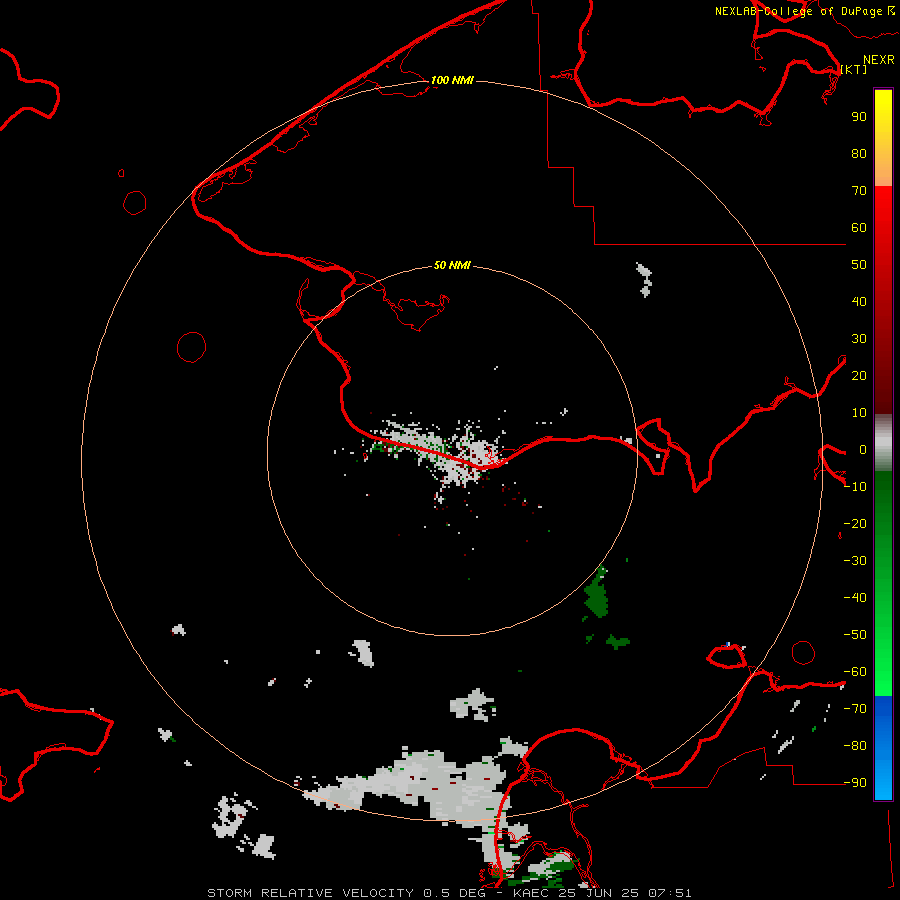Click the small gray echo northeast of 50 NMI ring
The width and height of the screenshot is (900, 900).
click(645, 280)
